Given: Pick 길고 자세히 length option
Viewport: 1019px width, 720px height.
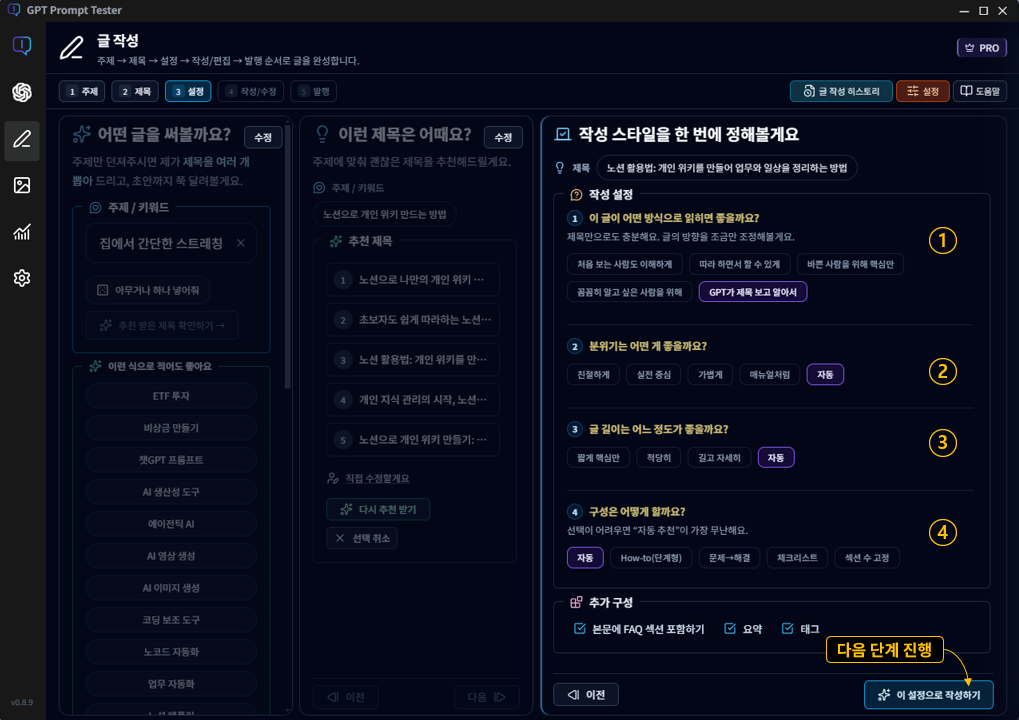Looking at the screenshot, I should 722,457.
